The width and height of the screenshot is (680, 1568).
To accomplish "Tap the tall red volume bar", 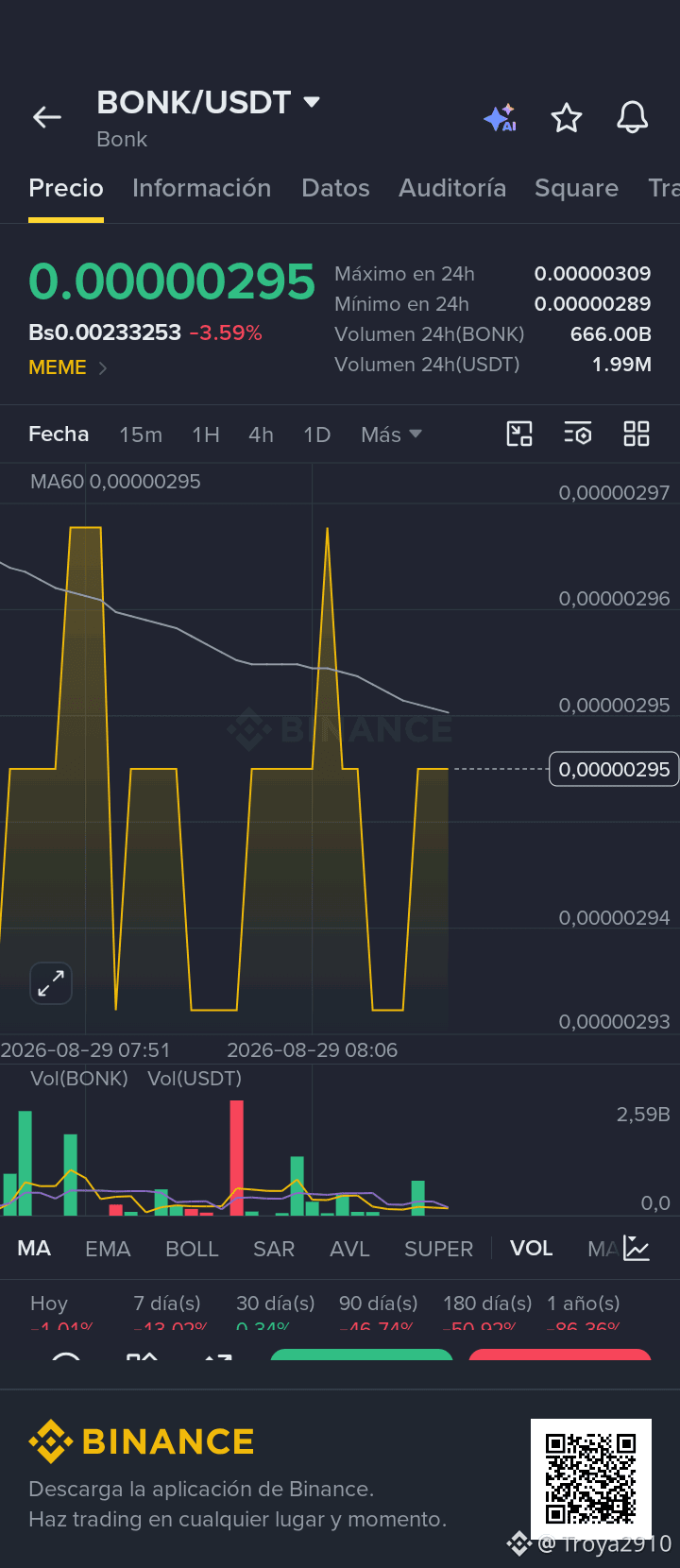I will (x=236, y=1158).
